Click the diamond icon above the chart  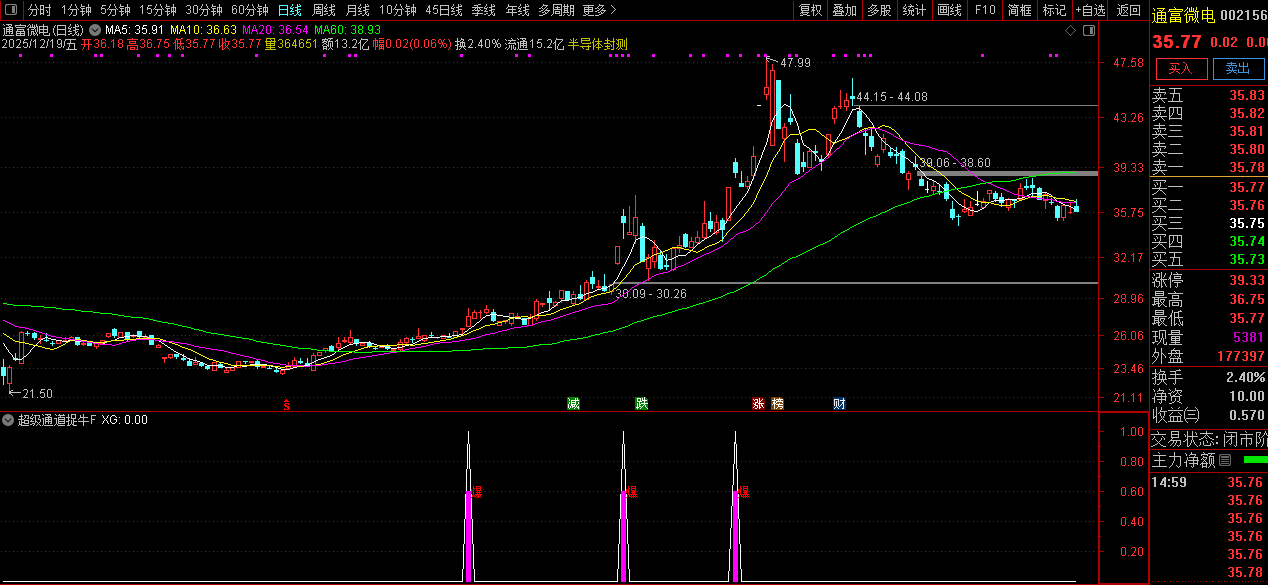tap(1070, 31)
